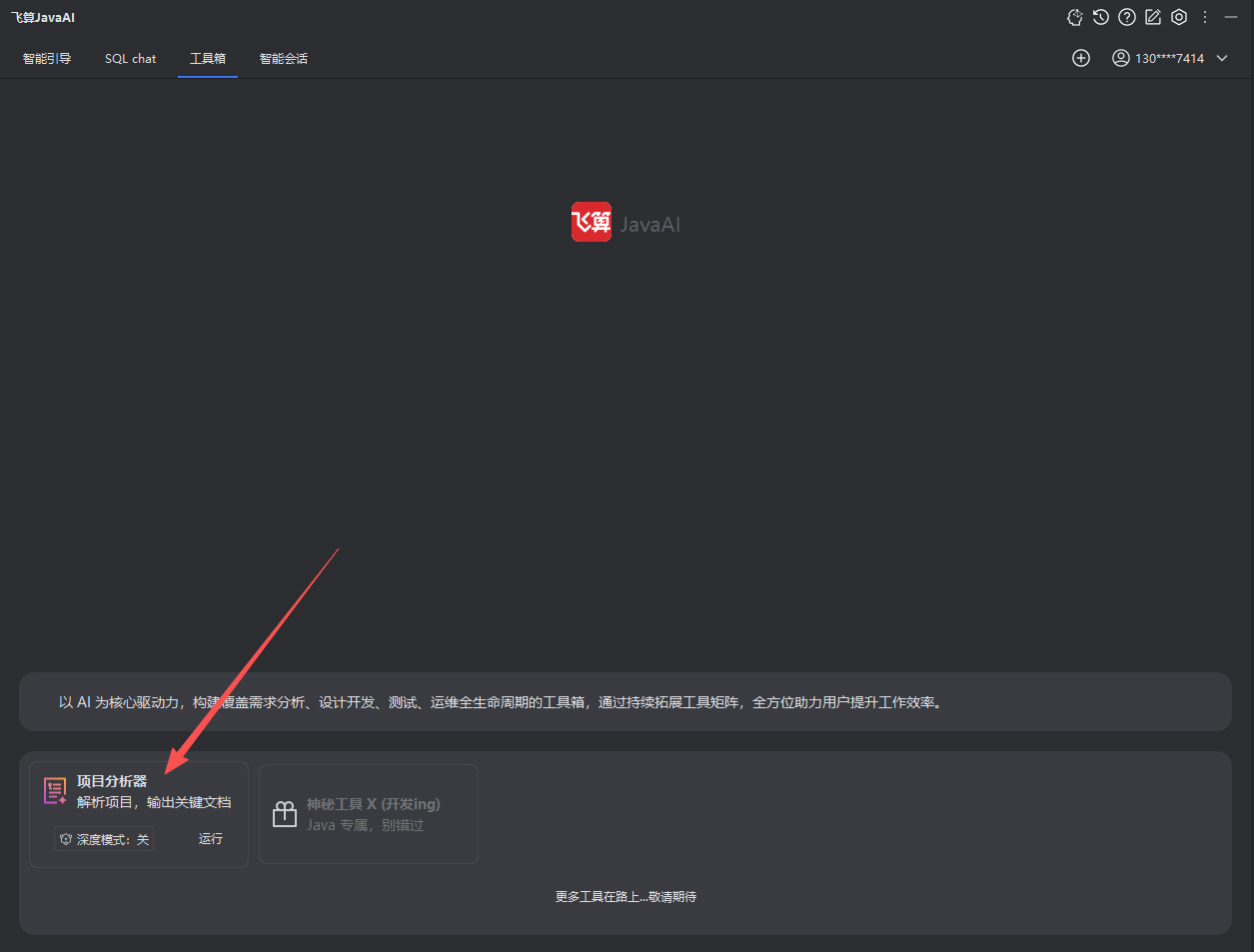Open the three-dot more options menu

1205,17
